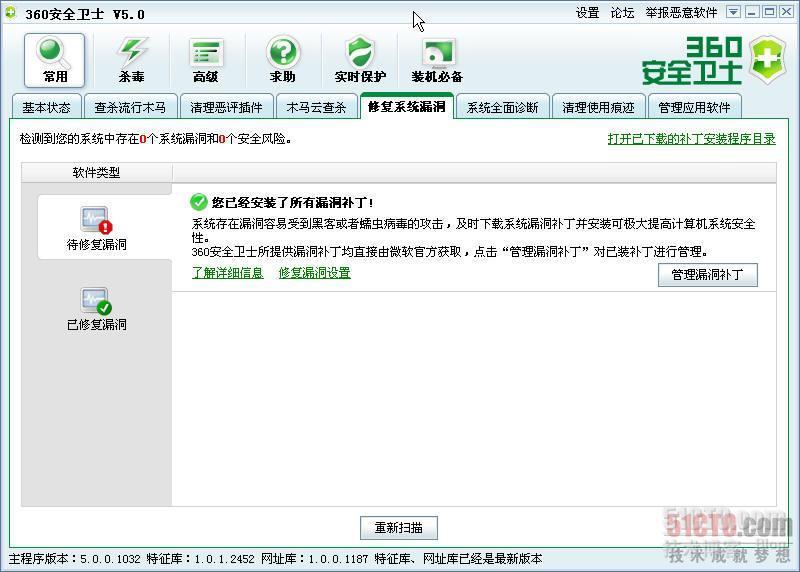Click the 软件类型 column header

pos(96,172)
